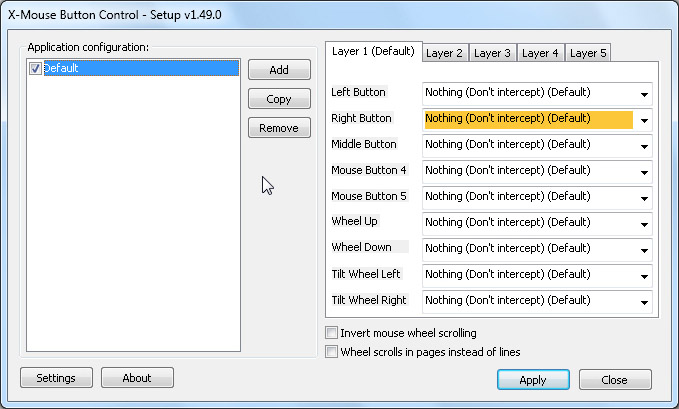The height and width of the screenshot is (409, 679).
Task: Switch to the Layer 2 tab
Action: pyautogui.click(x=445, y=53)
